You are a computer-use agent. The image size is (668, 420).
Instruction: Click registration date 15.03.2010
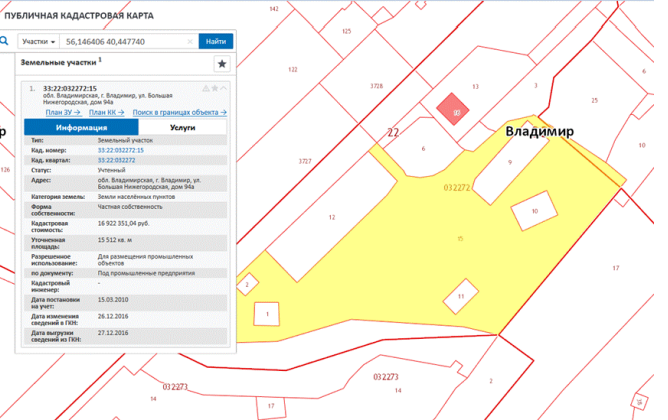coord(113,299)
